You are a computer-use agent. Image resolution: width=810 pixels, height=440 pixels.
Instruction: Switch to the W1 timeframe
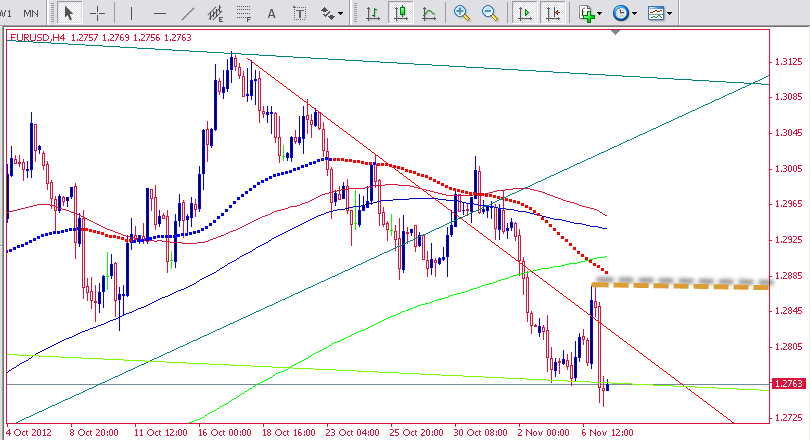click(6, 13)
